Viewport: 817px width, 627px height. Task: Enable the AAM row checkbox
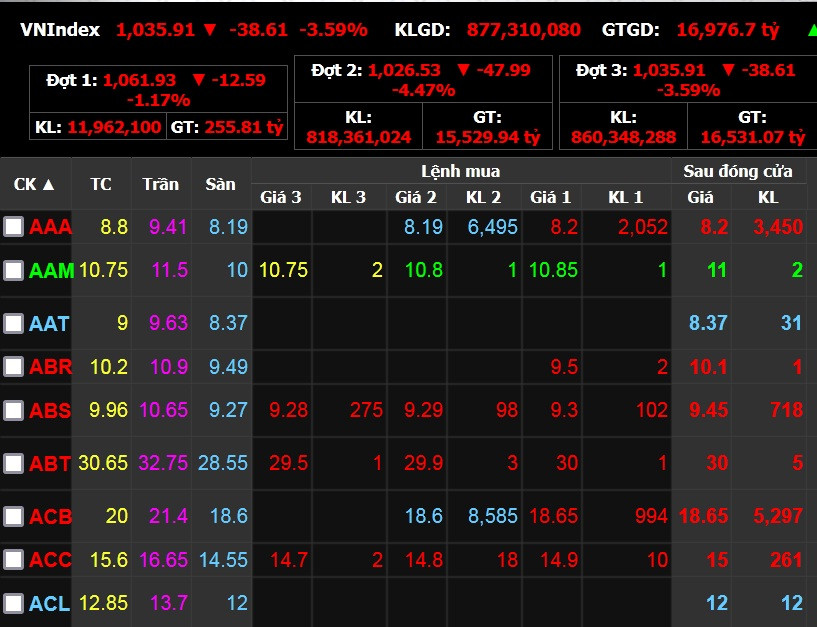point(13,270)
